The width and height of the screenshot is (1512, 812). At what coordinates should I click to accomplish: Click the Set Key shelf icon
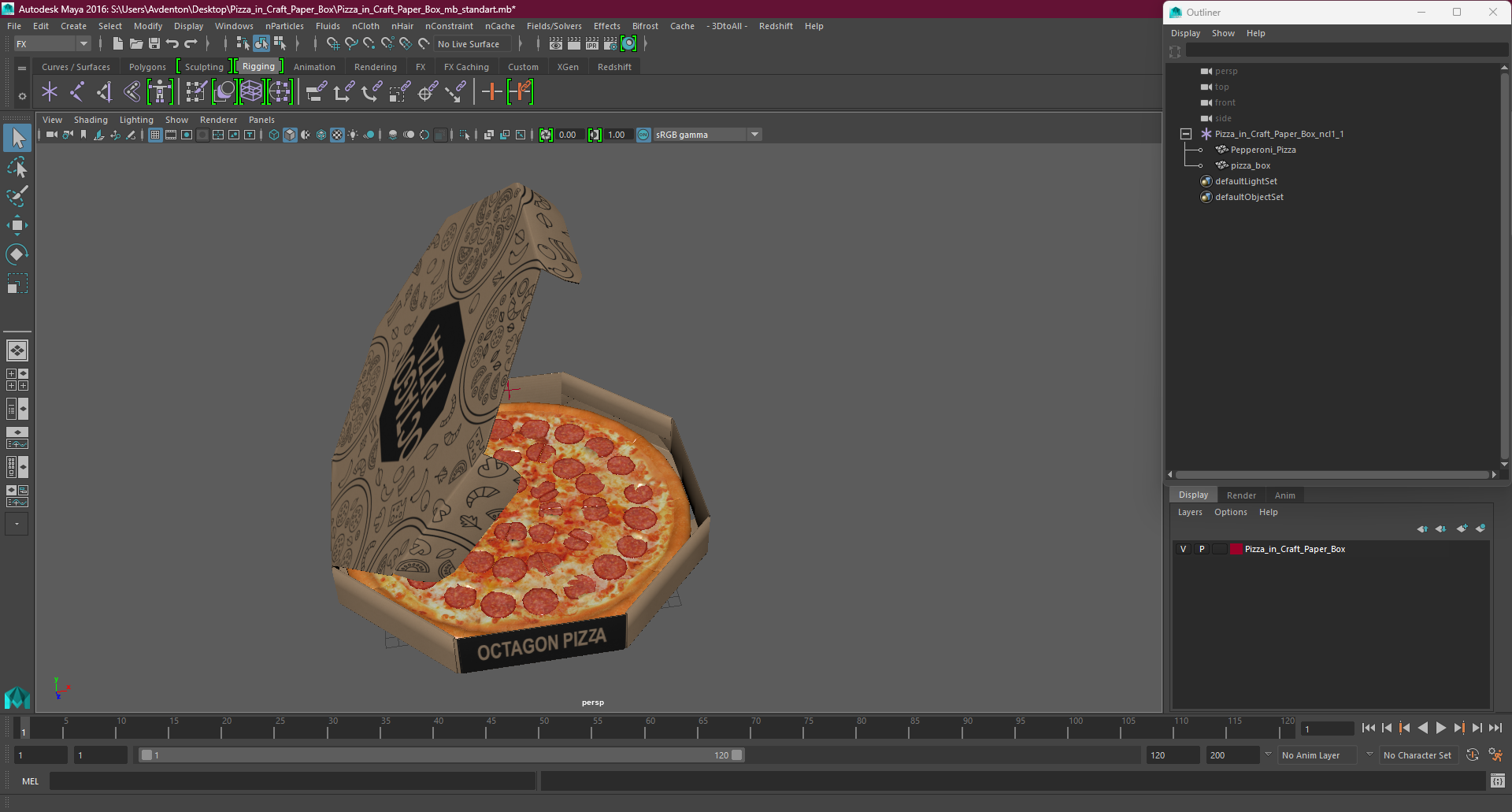[x=491, y=92]
